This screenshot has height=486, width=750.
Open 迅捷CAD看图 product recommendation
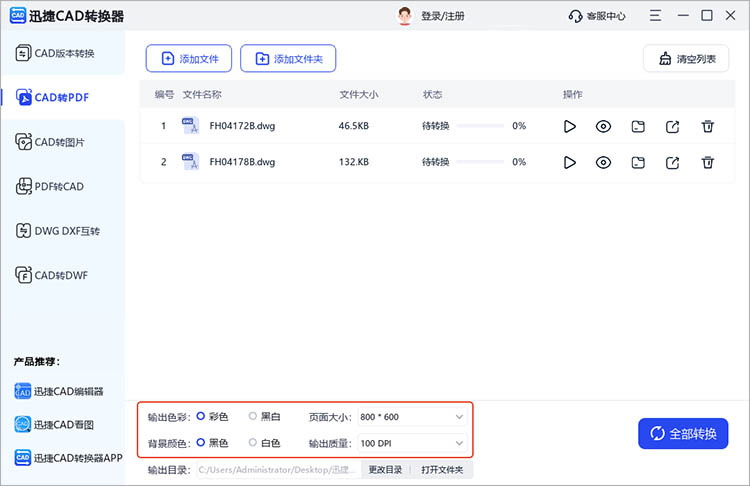[x=54, y=424]
